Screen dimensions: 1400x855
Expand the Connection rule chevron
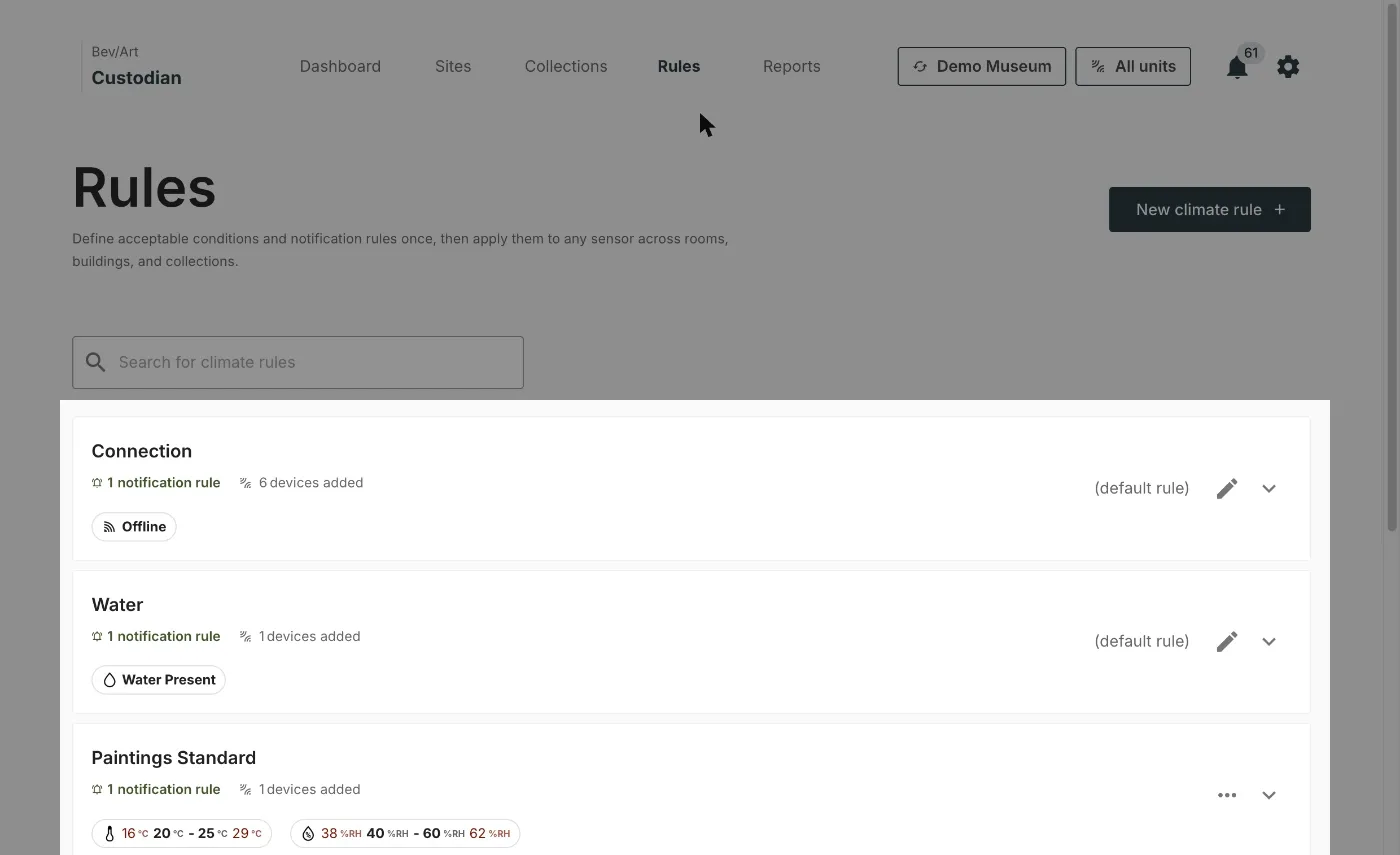click(x=1269, y=488)
